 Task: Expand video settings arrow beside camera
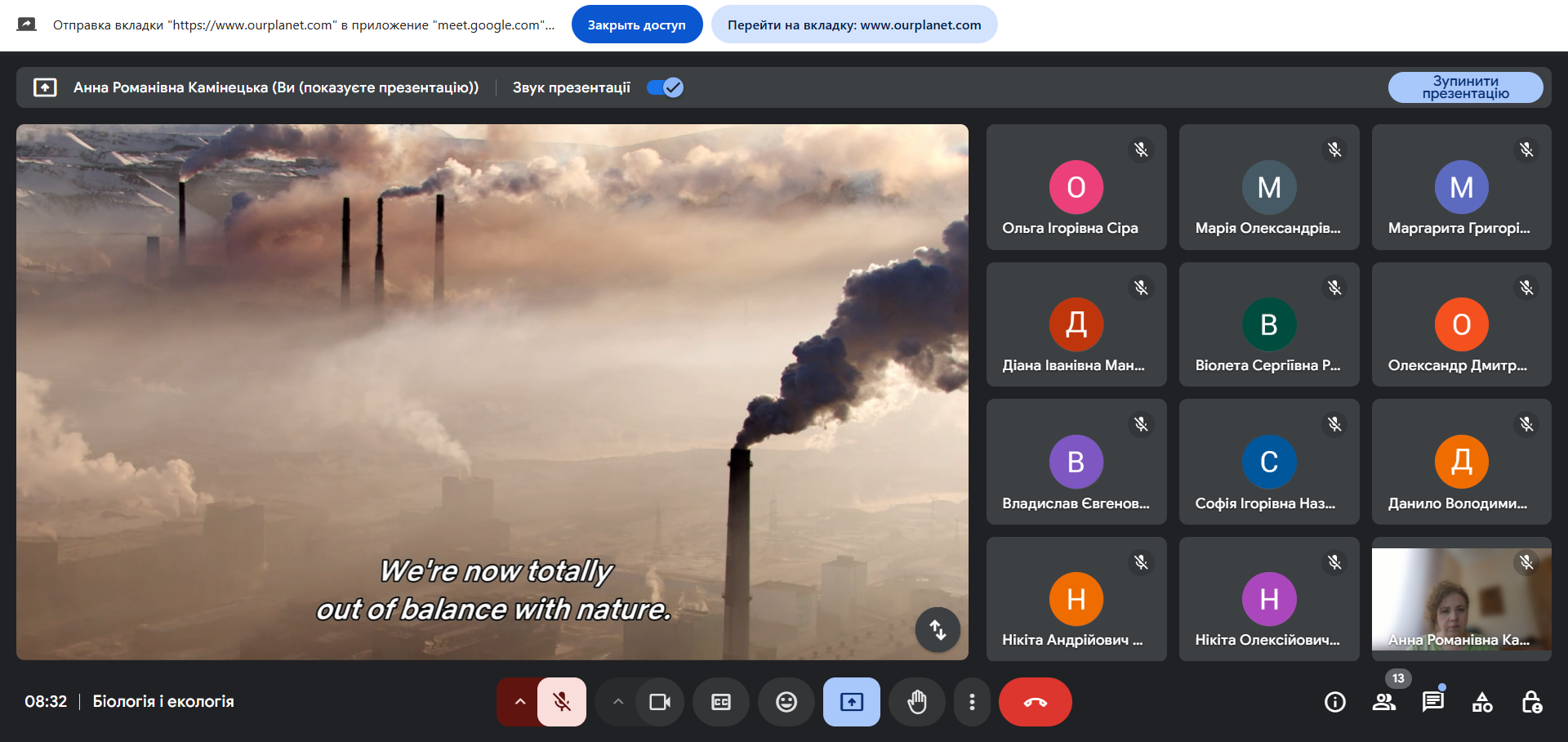click(617, 702)
